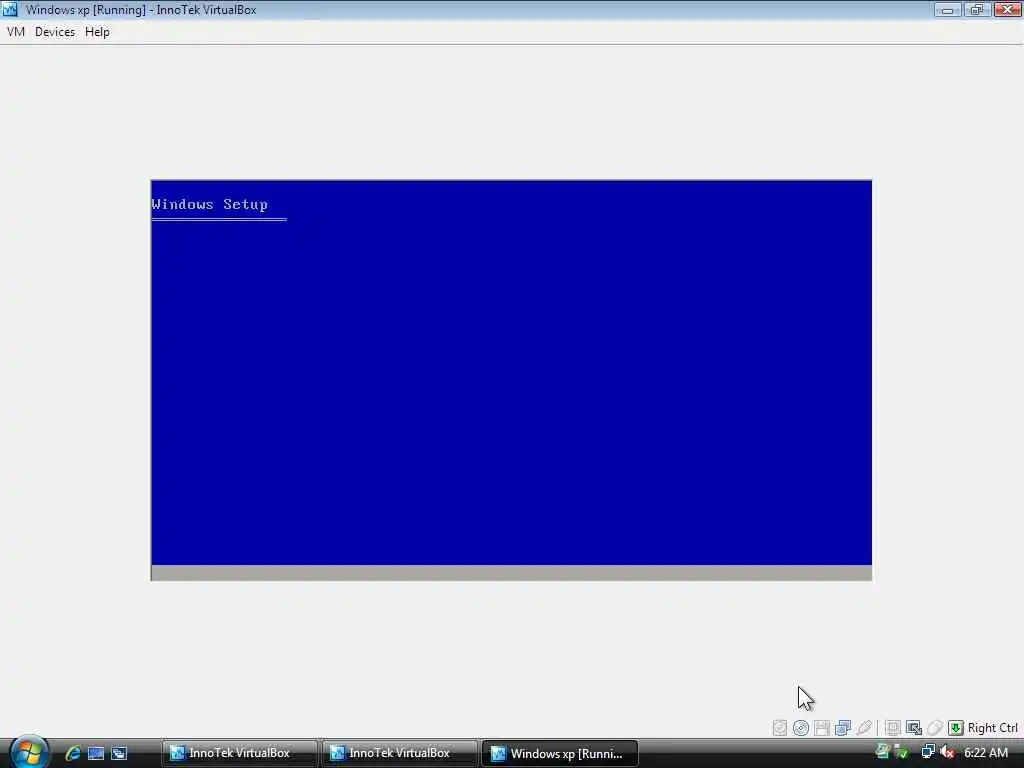Click the display auto-resize status icon
1024x768 pixels.
[x=914, y=728]
